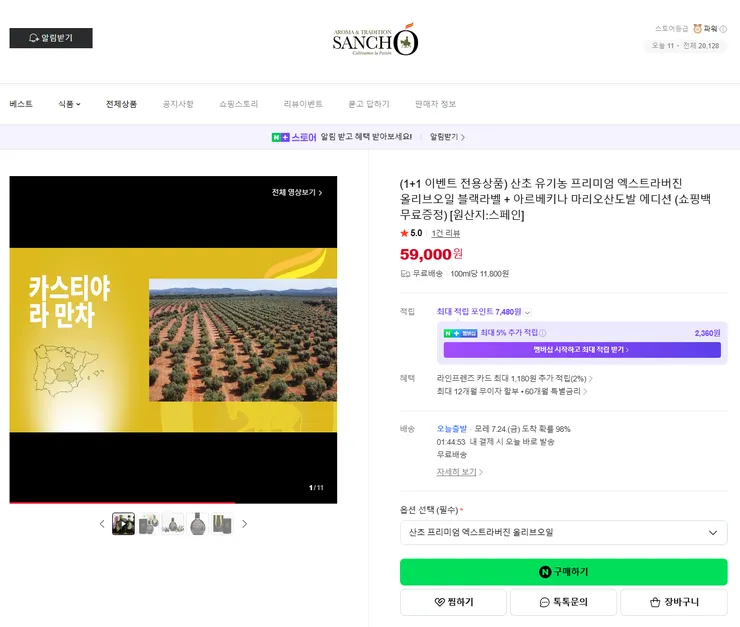Select the third product thumbnail
Viewport: 740px width, 627px height.
(173, 524)
